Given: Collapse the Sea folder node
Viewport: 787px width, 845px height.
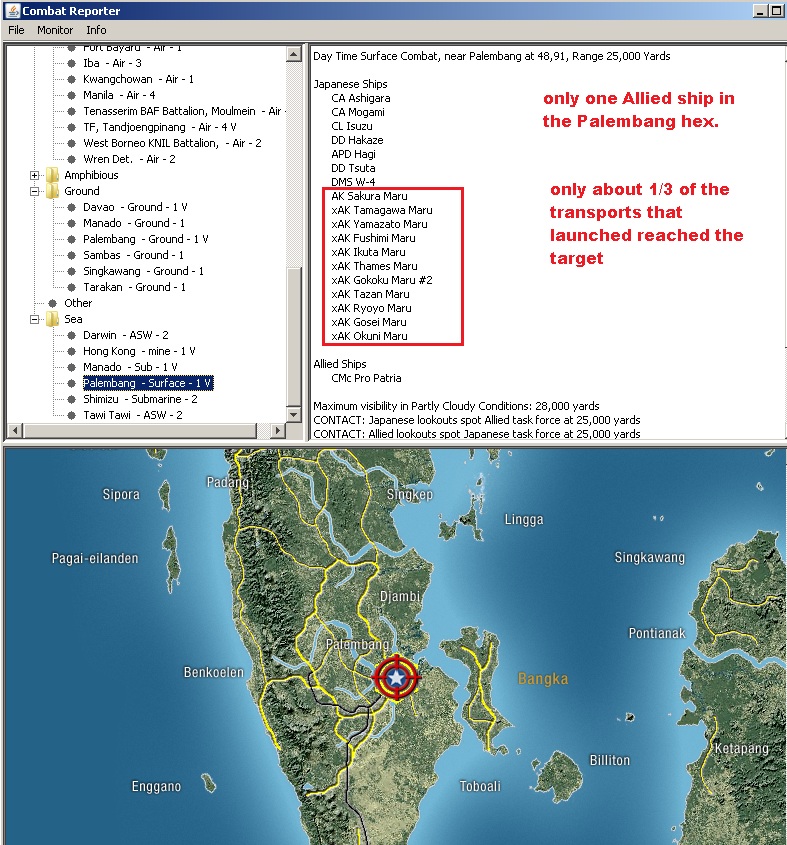Looking at the screenshot, I should coord(34,319).
